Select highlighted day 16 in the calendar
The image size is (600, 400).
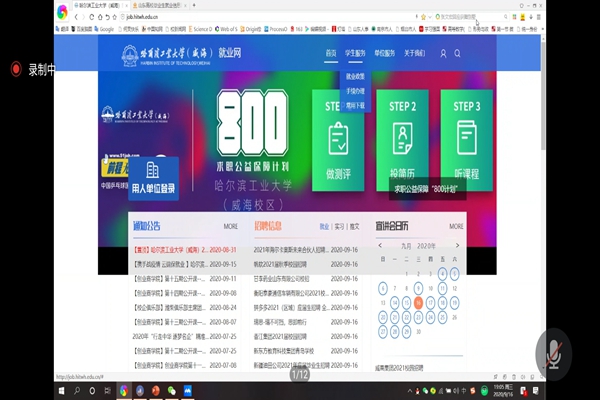pos(418,303)
